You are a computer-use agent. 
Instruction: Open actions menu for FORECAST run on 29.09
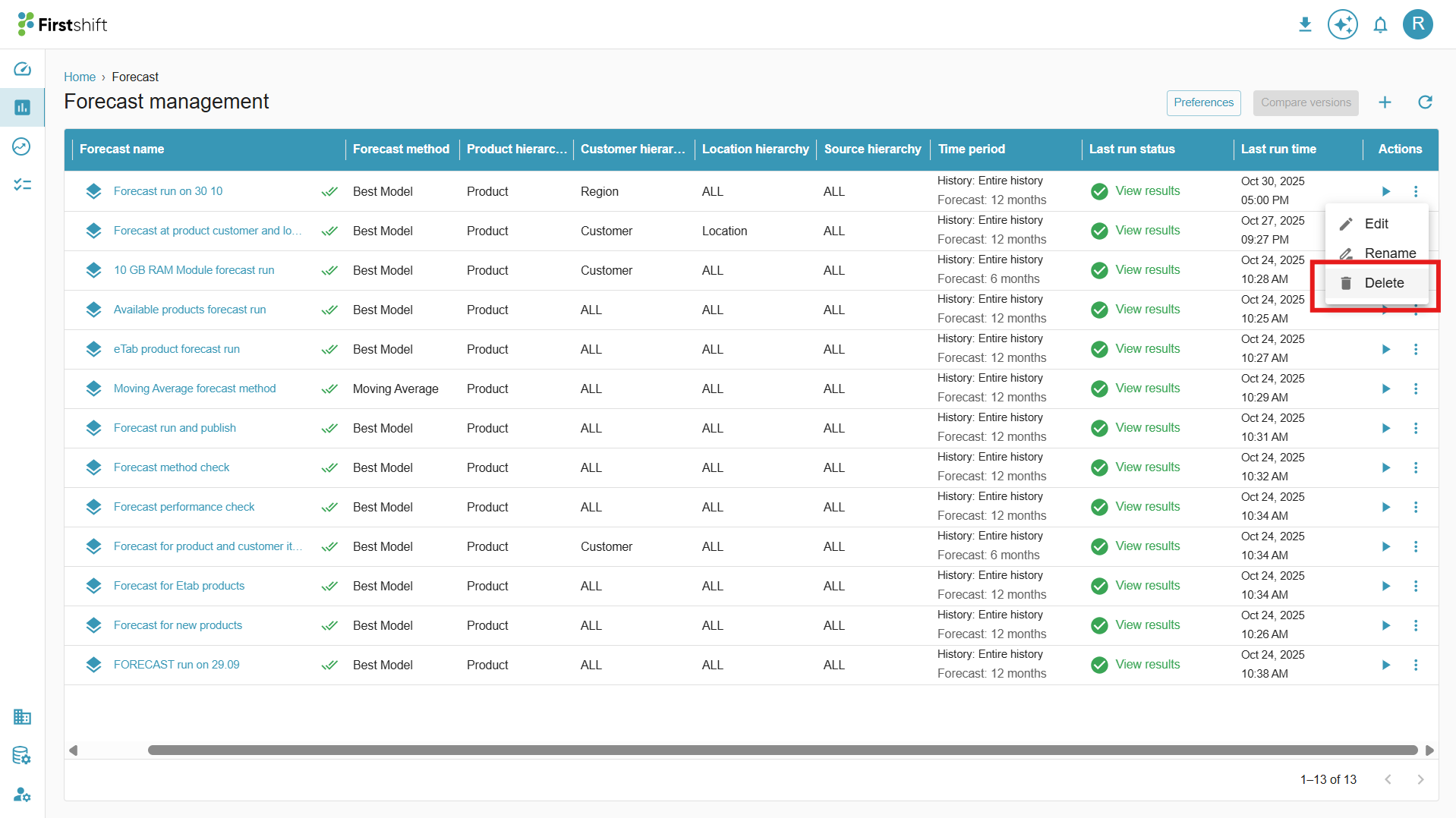[x=1416, y=665]
